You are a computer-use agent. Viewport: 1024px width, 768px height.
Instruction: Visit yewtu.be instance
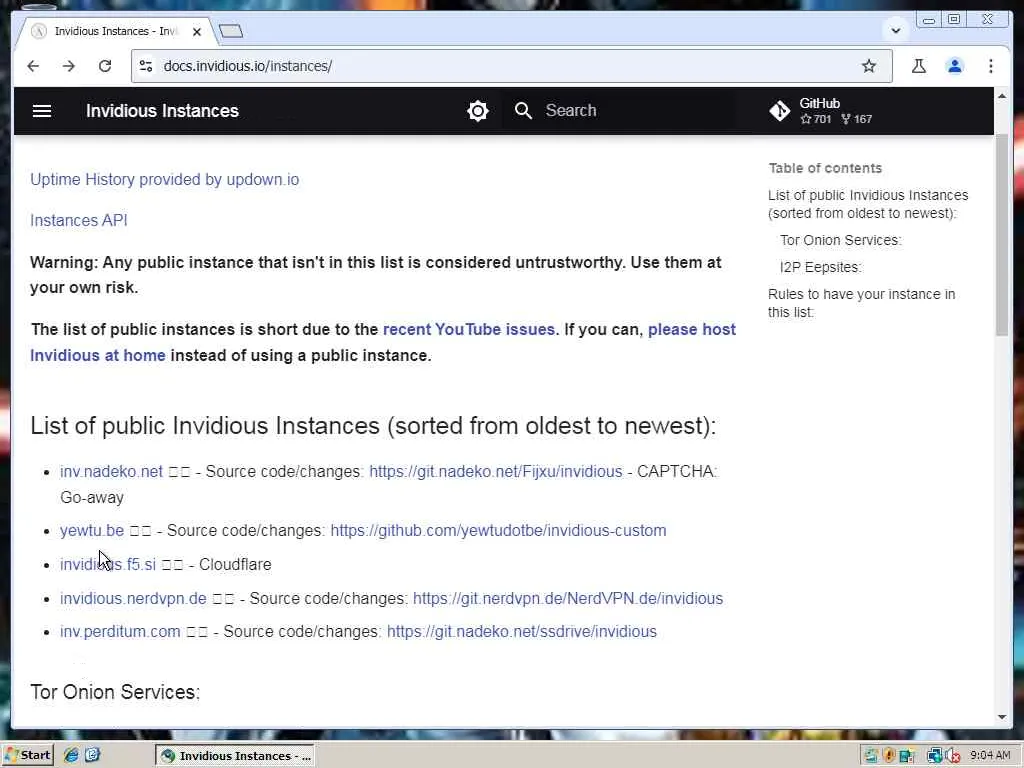click(92, 530)
